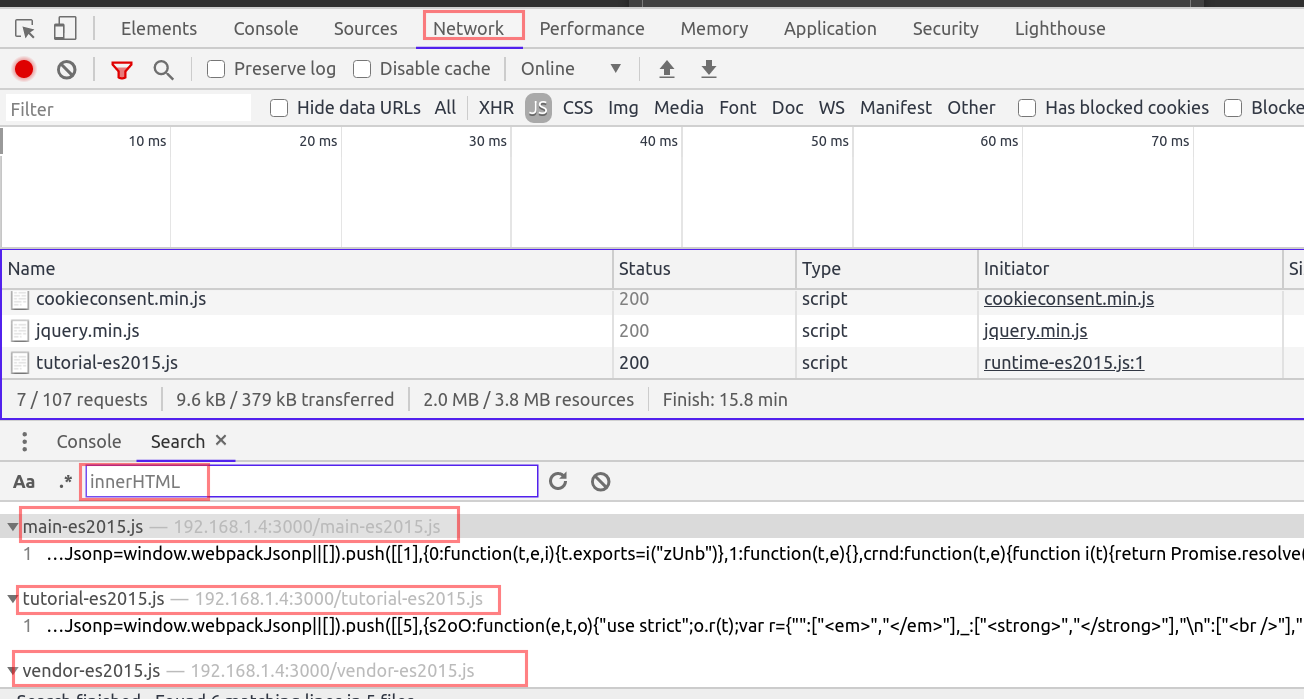Select the Manifest filter type
Screen dimensions: 1304x699
(896, 108)
